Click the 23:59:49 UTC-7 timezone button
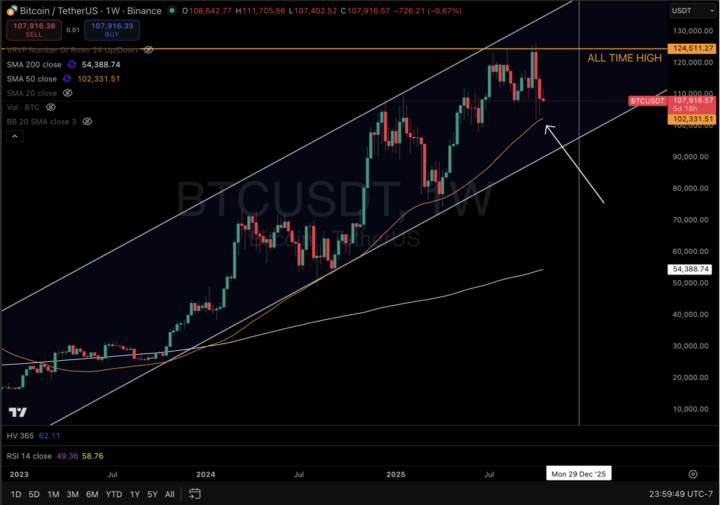 click(x=681, y=494)
